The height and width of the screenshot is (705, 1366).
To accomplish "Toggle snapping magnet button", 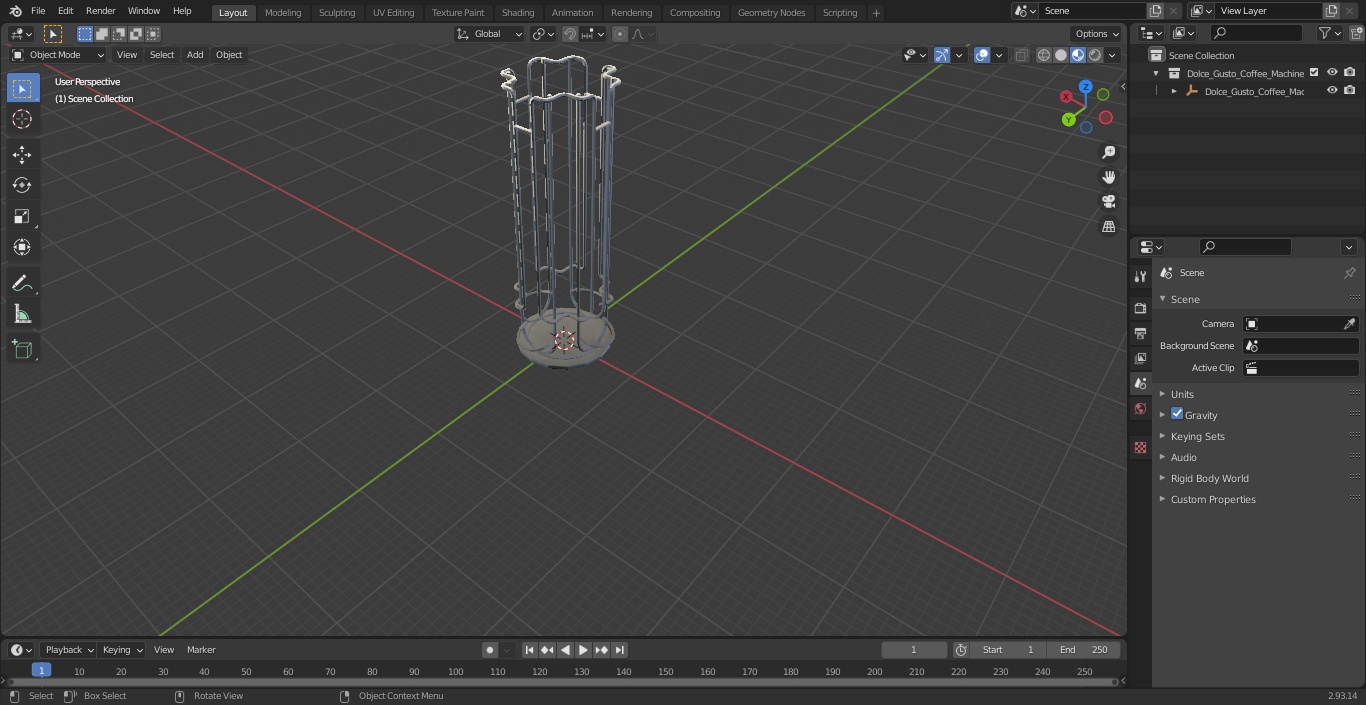I will [570, 34].
